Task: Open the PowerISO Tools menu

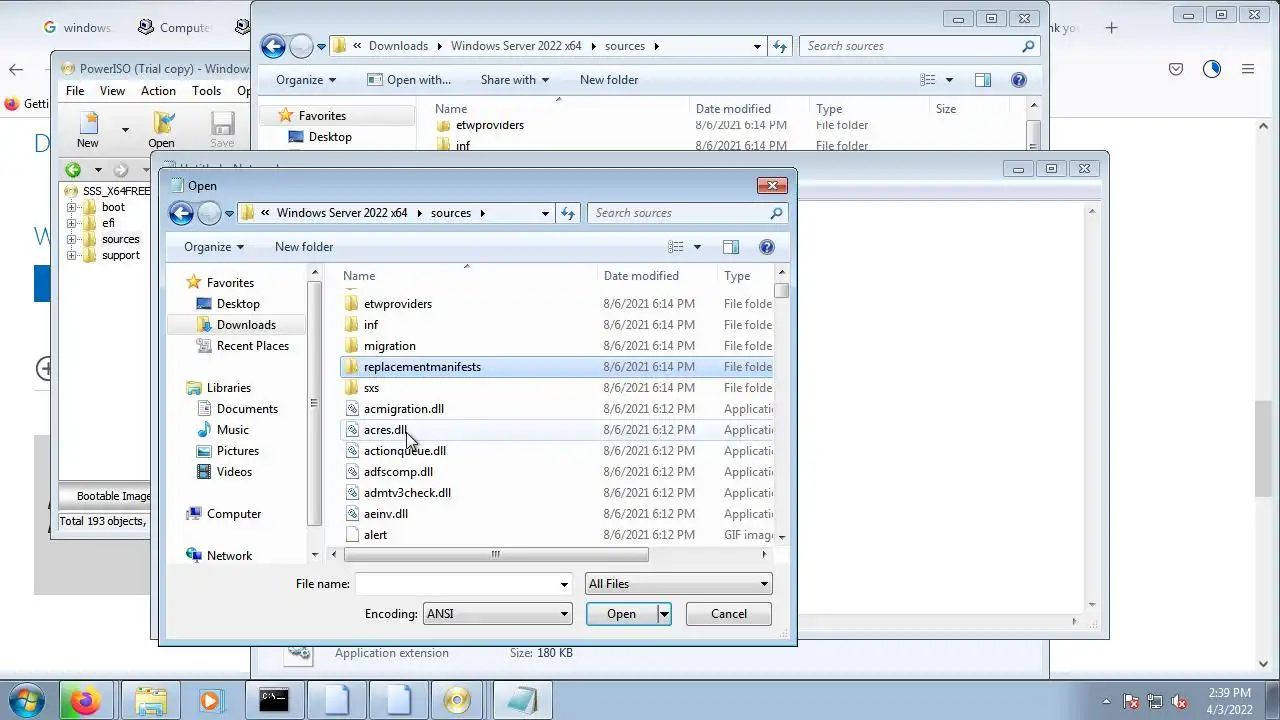Action: (207, 91)
